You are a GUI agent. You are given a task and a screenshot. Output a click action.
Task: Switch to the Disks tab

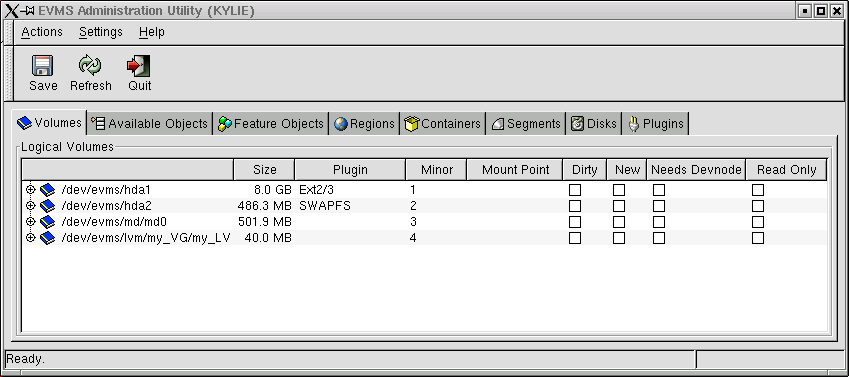click(593, 124)
